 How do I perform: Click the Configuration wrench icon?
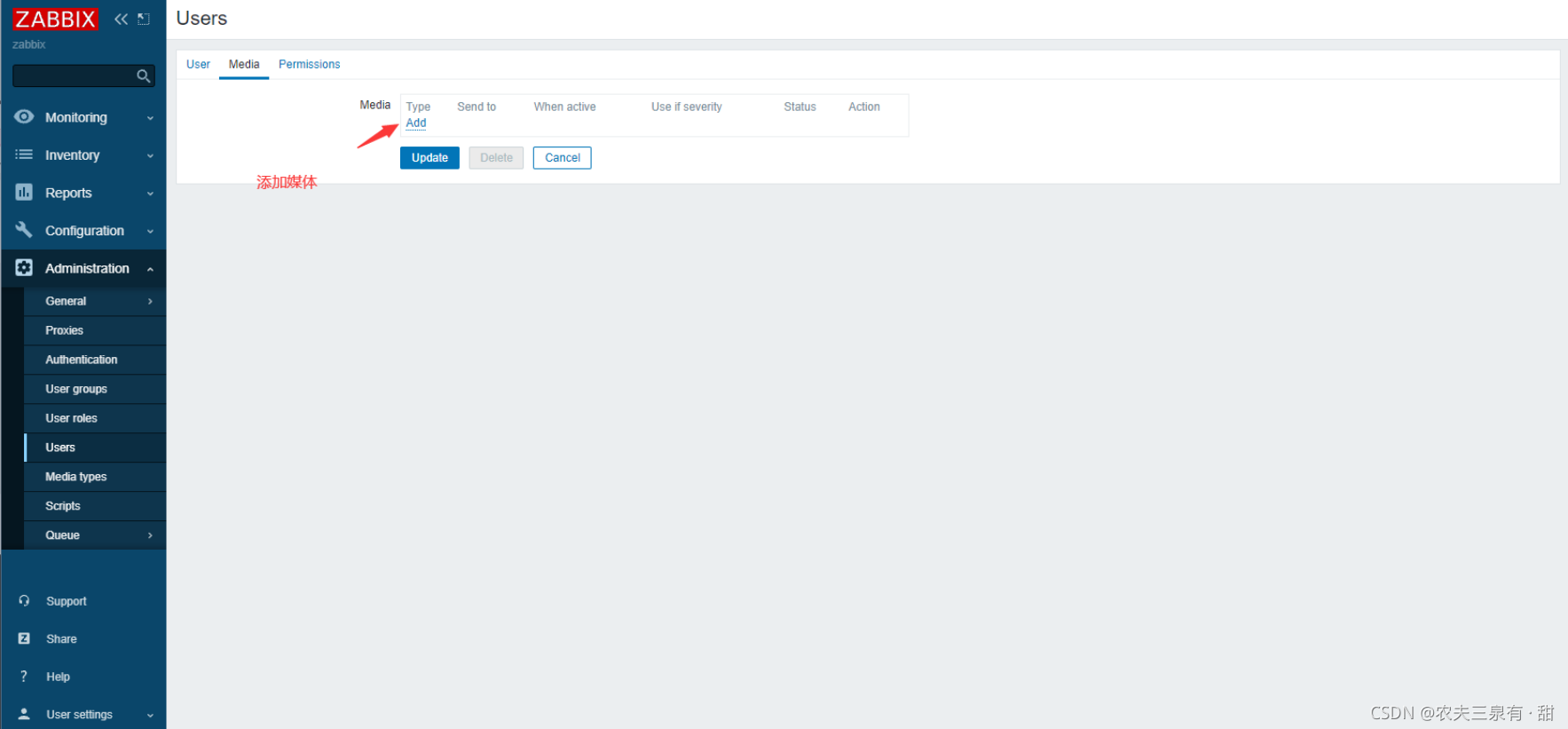coord(24,230)
